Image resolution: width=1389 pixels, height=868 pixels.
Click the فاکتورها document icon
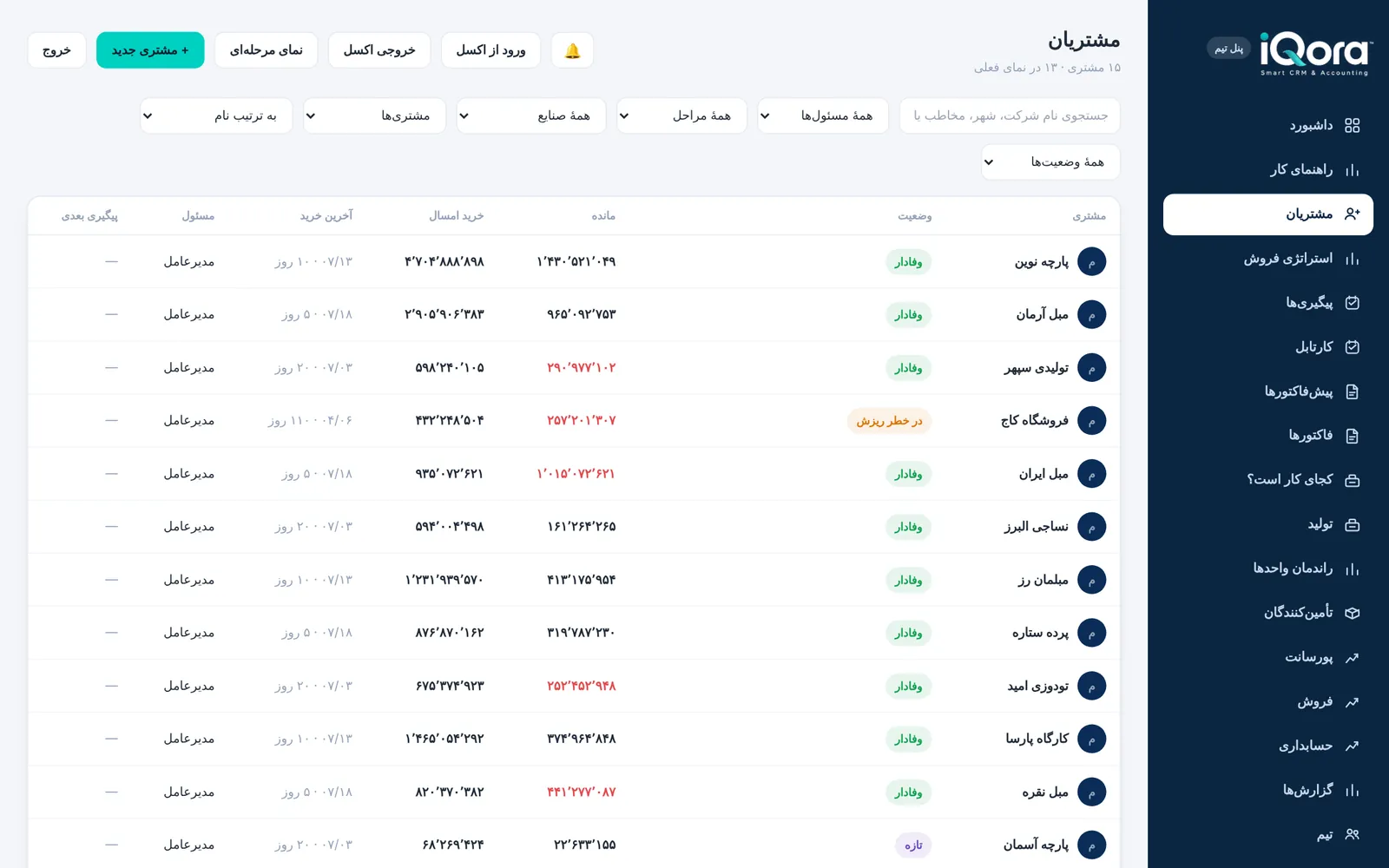[1352, 436]
